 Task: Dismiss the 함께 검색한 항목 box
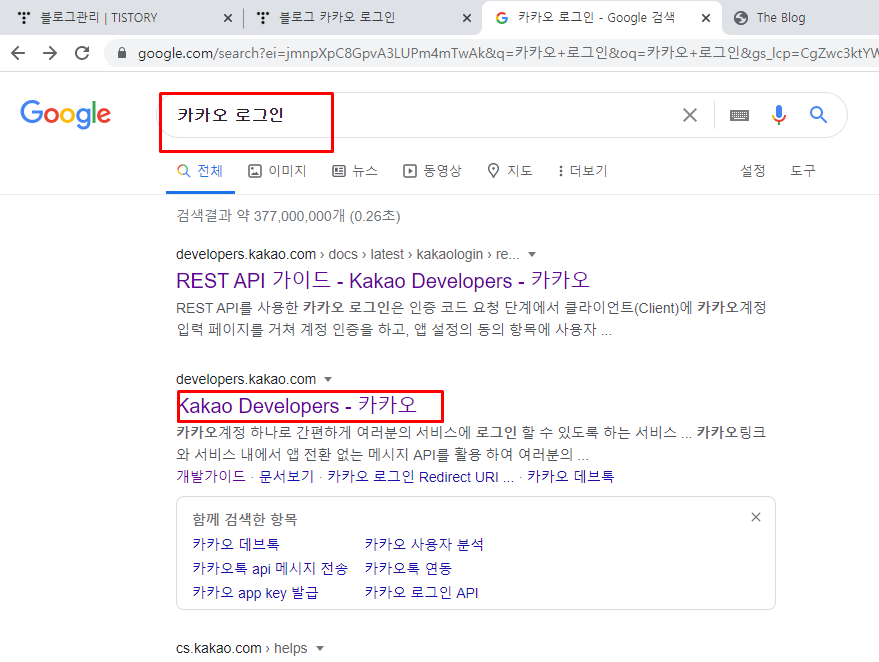(x=756, y=517)
